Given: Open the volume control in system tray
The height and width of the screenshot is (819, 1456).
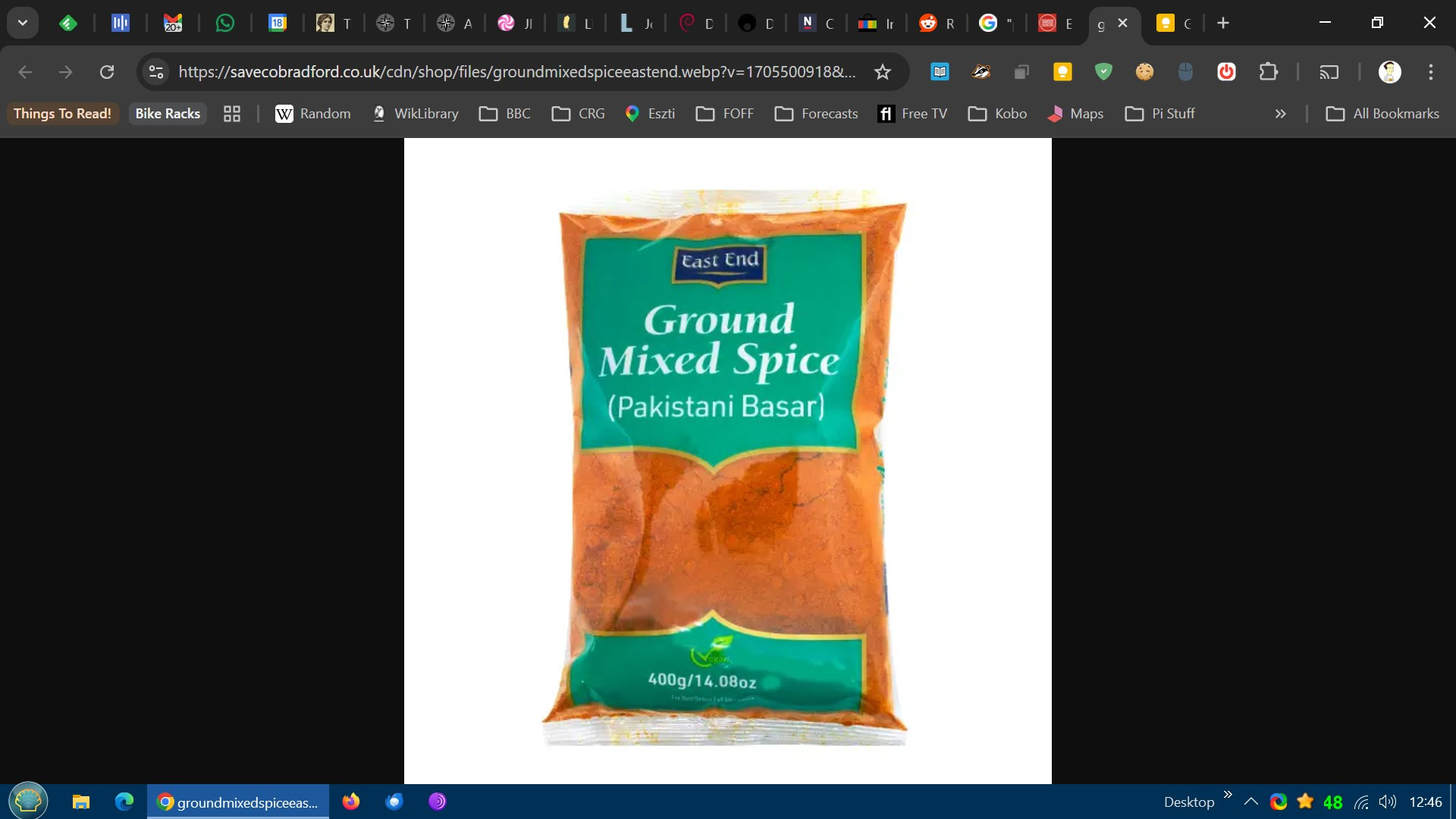Looking at the screenshot, I should (1387, 802).
